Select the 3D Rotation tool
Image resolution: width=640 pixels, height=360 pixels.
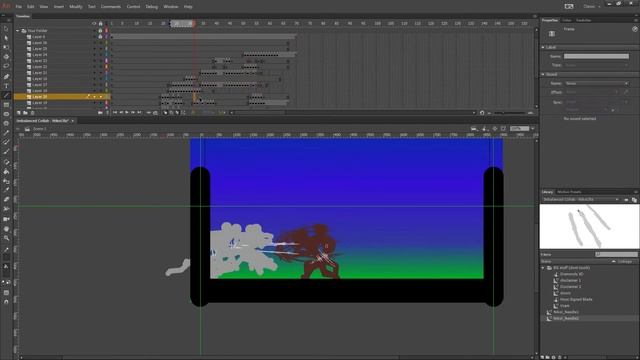pyautogui.click(x=6, y=56)
